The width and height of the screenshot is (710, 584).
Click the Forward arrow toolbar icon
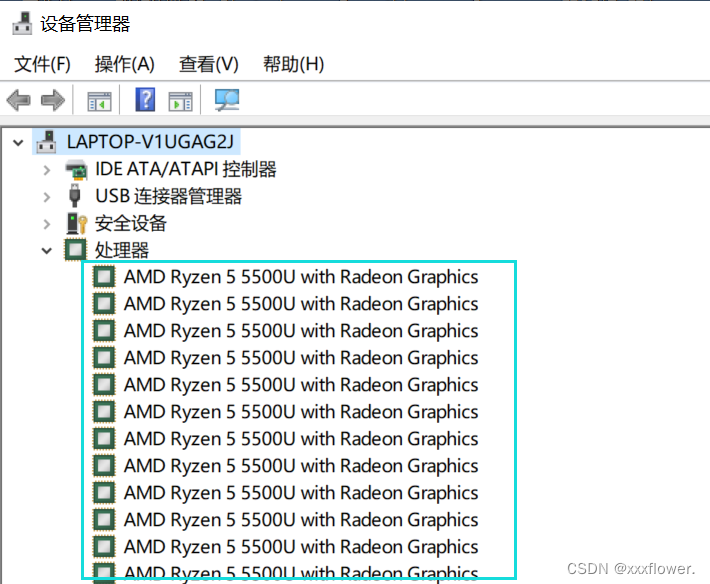pyautogui.click(x=53, y=100)
